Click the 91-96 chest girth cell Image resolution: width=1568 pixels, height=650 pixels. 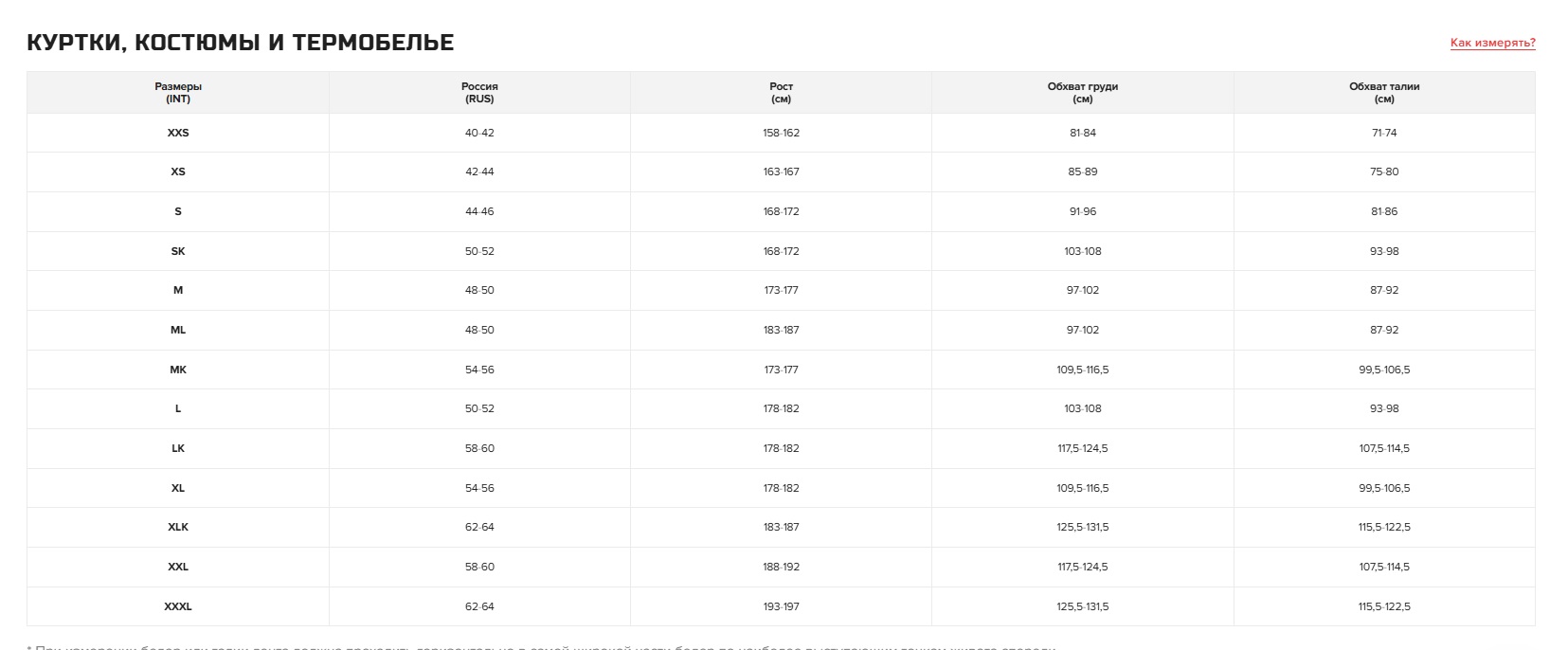point(1082,211)
